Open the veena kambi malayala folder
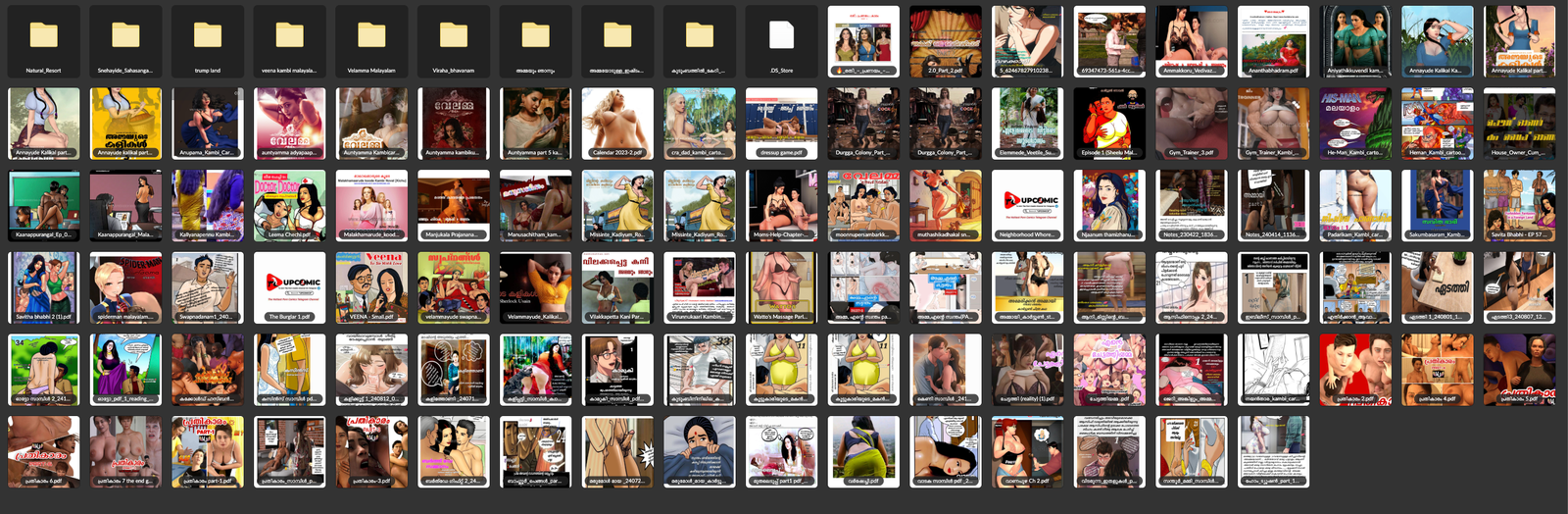 tap(289, 42)
